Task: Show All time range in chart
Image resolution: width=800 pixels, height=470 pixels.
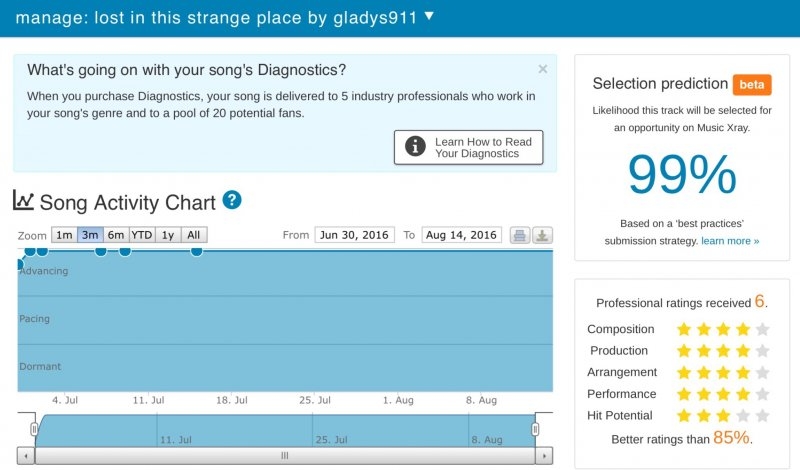Action: pyautogui.click(x=194, y=235)
